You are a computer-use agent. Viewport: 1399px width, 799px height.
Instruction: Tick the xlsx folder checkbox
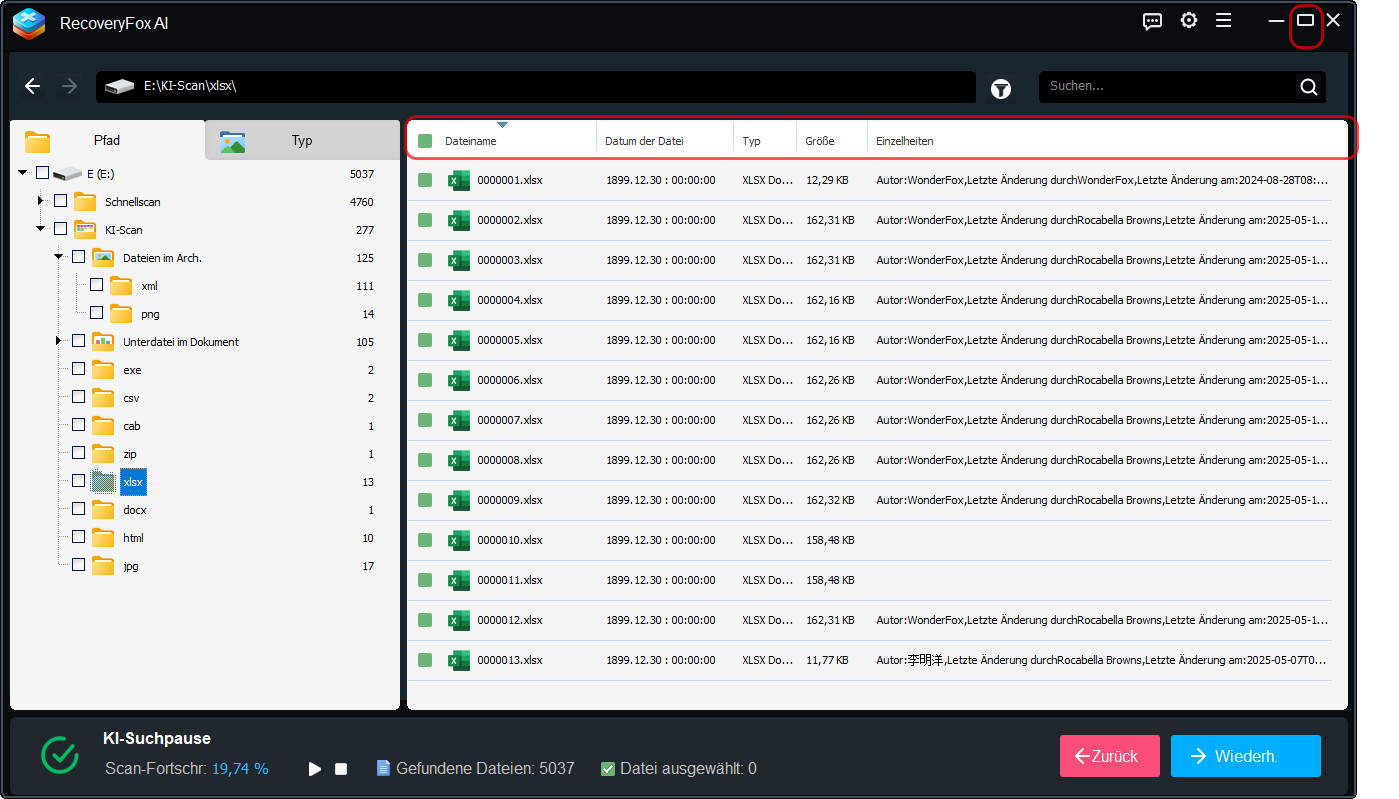point(78,481)
